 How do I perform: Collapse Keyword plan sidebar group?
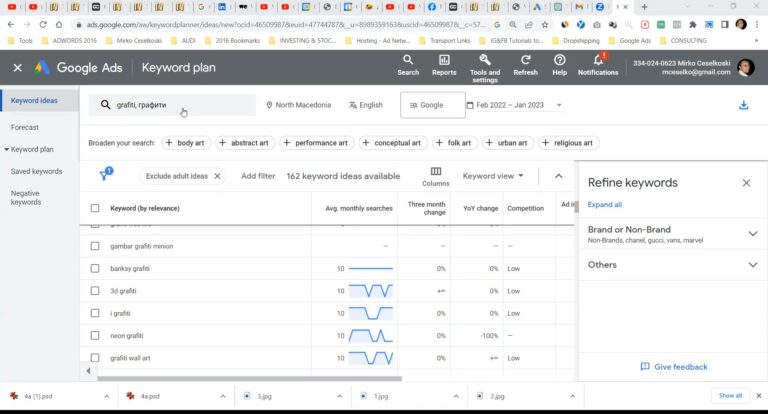tap(7, 149)
